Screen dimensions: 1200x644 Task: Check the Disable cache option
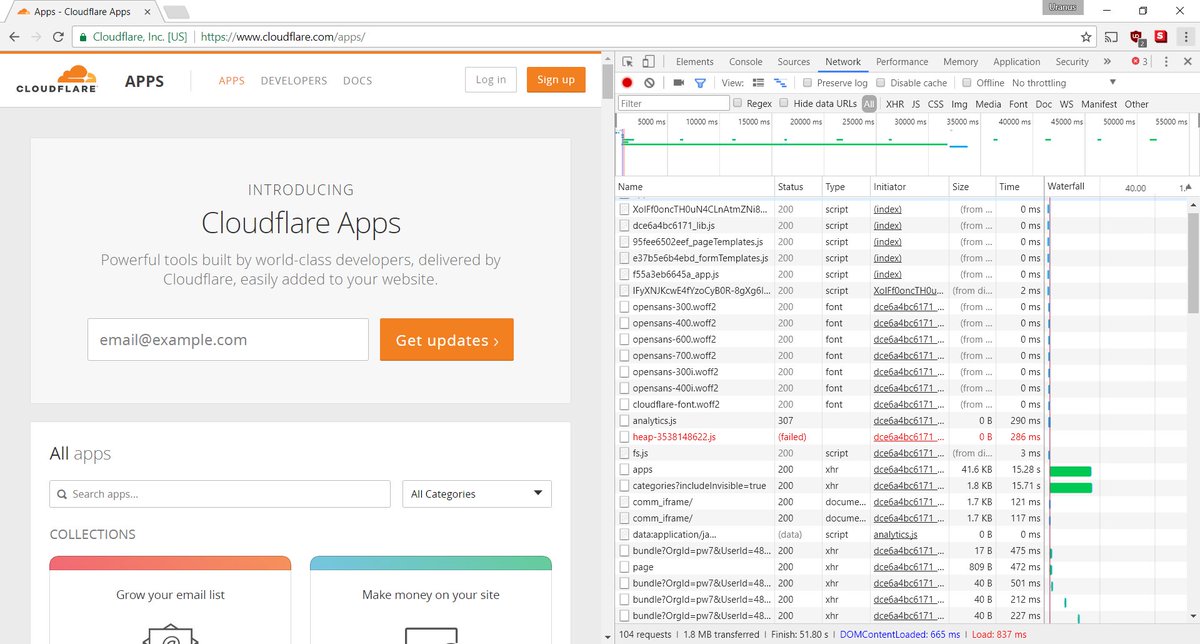coord(880,83)
